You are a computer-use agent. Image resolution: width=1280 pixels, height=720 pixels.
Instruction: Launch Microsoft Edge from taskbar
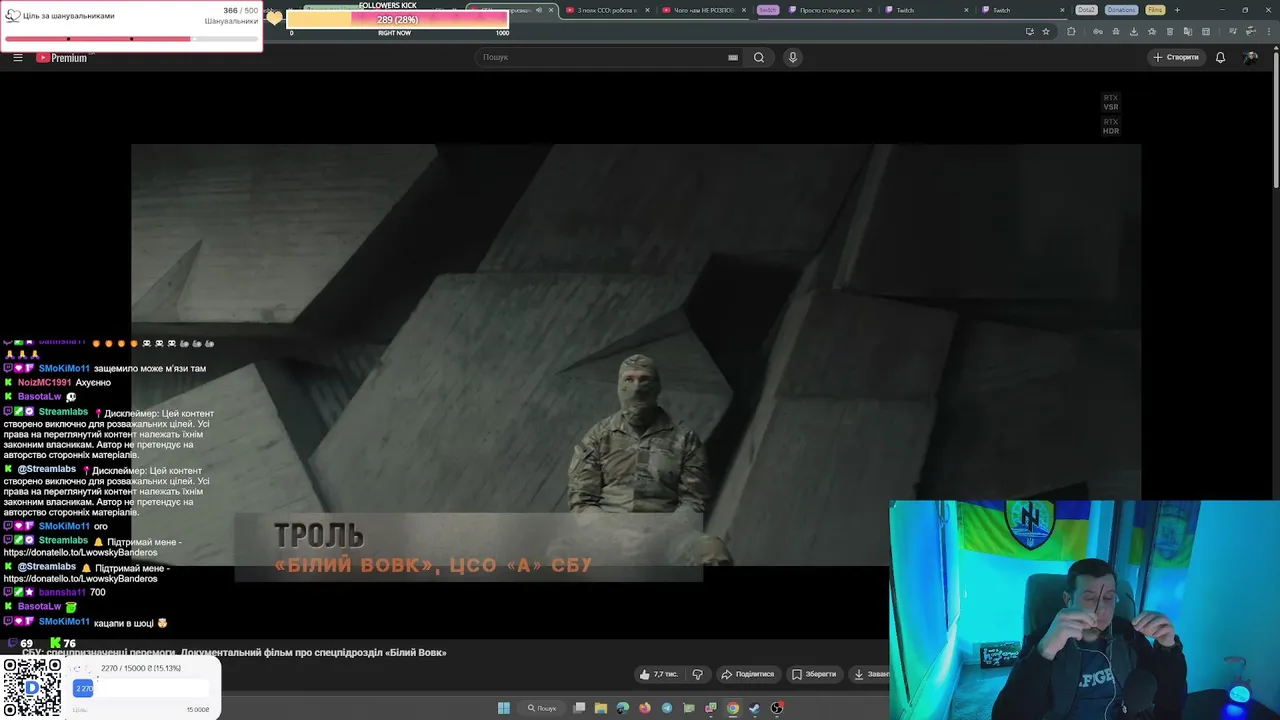tap(623, 708)
